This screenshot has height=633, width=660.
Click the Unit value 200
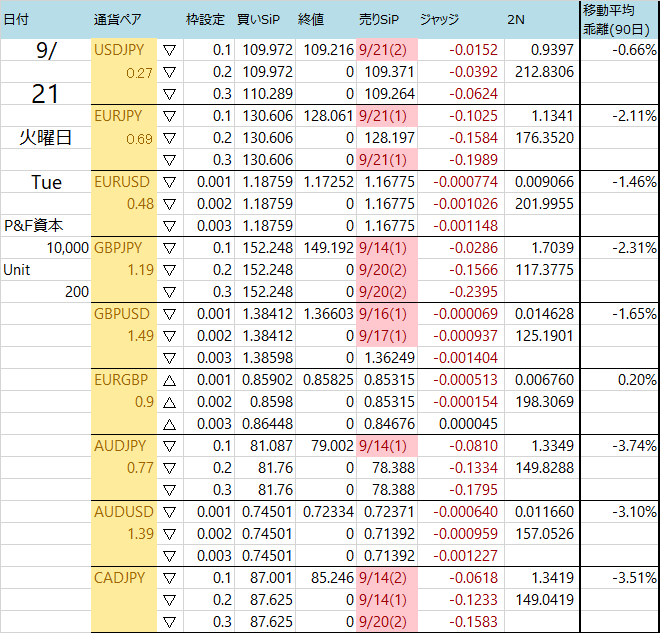(x=77, y=292)
